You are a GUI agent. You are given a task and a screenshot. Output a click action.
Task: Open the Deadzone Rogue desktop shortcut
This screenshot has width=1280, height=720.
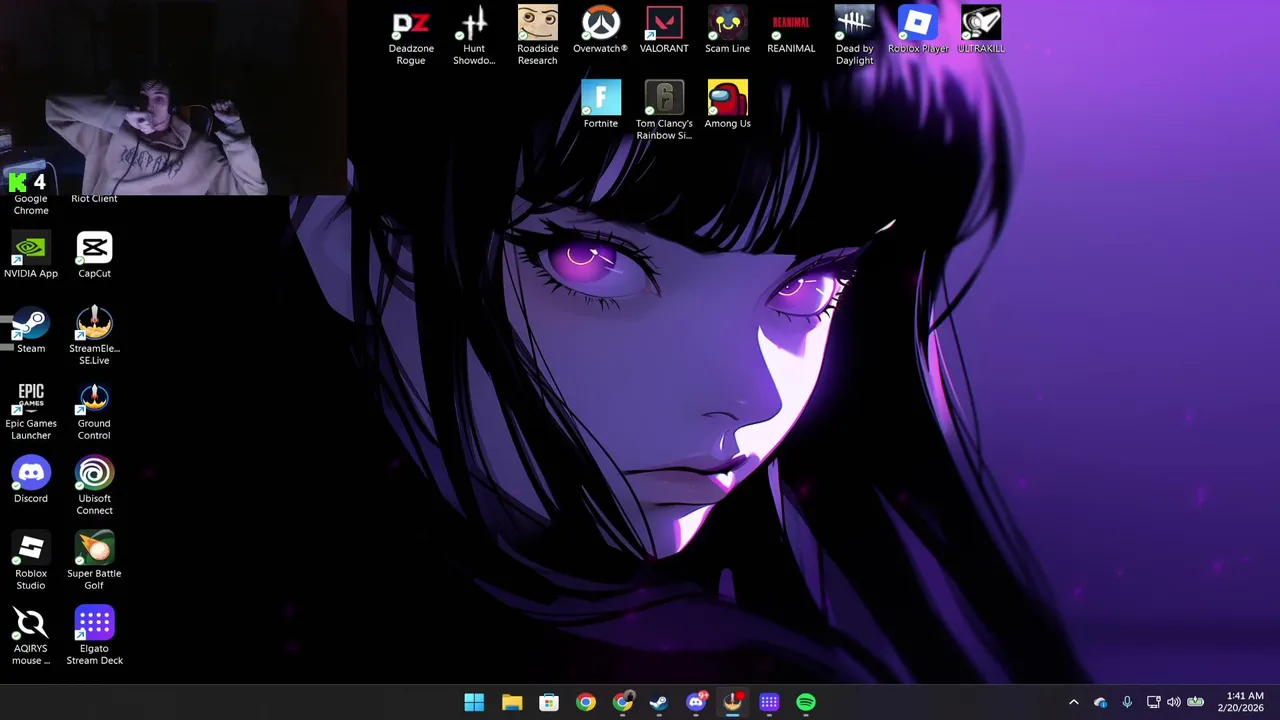point(411,36)
